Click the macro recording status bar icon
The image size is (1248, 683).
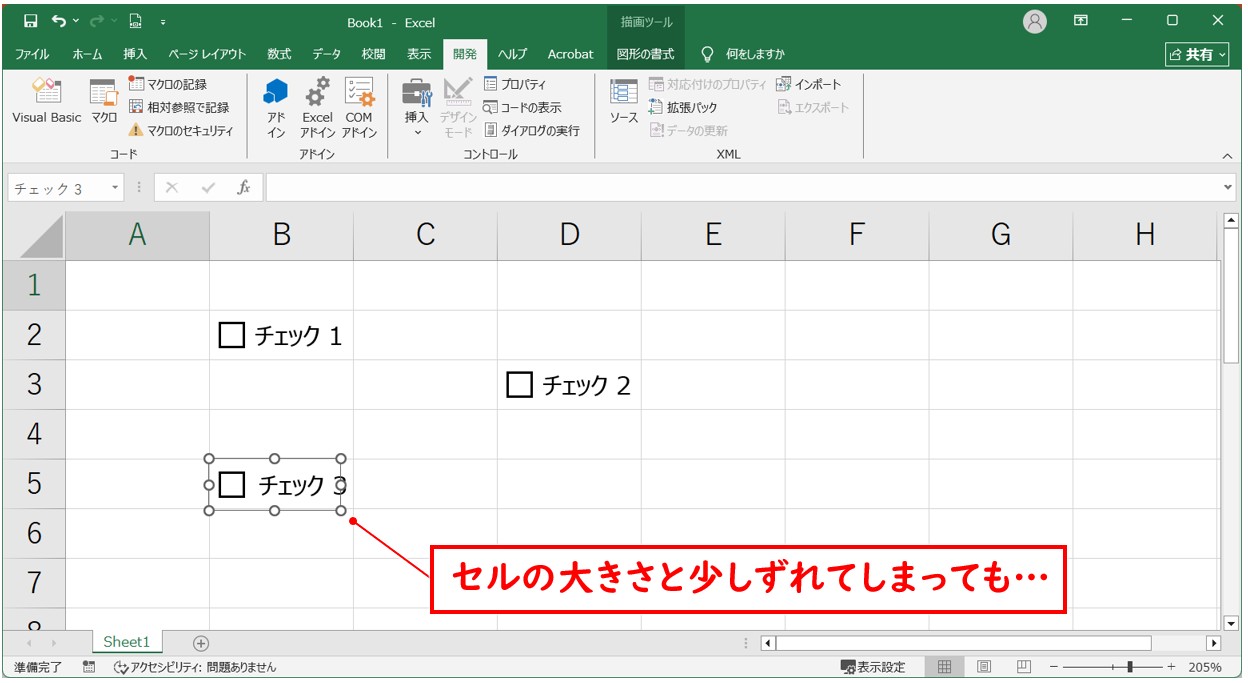[88, 667]
